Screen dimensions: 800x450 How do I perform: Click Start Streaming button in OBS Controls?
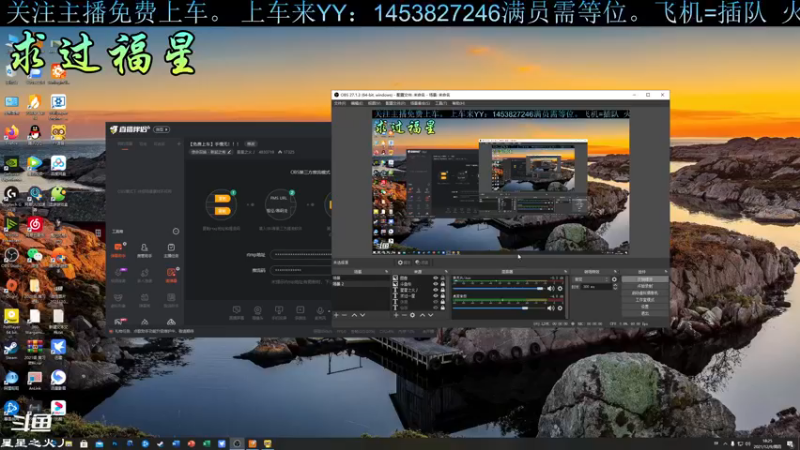645,280
